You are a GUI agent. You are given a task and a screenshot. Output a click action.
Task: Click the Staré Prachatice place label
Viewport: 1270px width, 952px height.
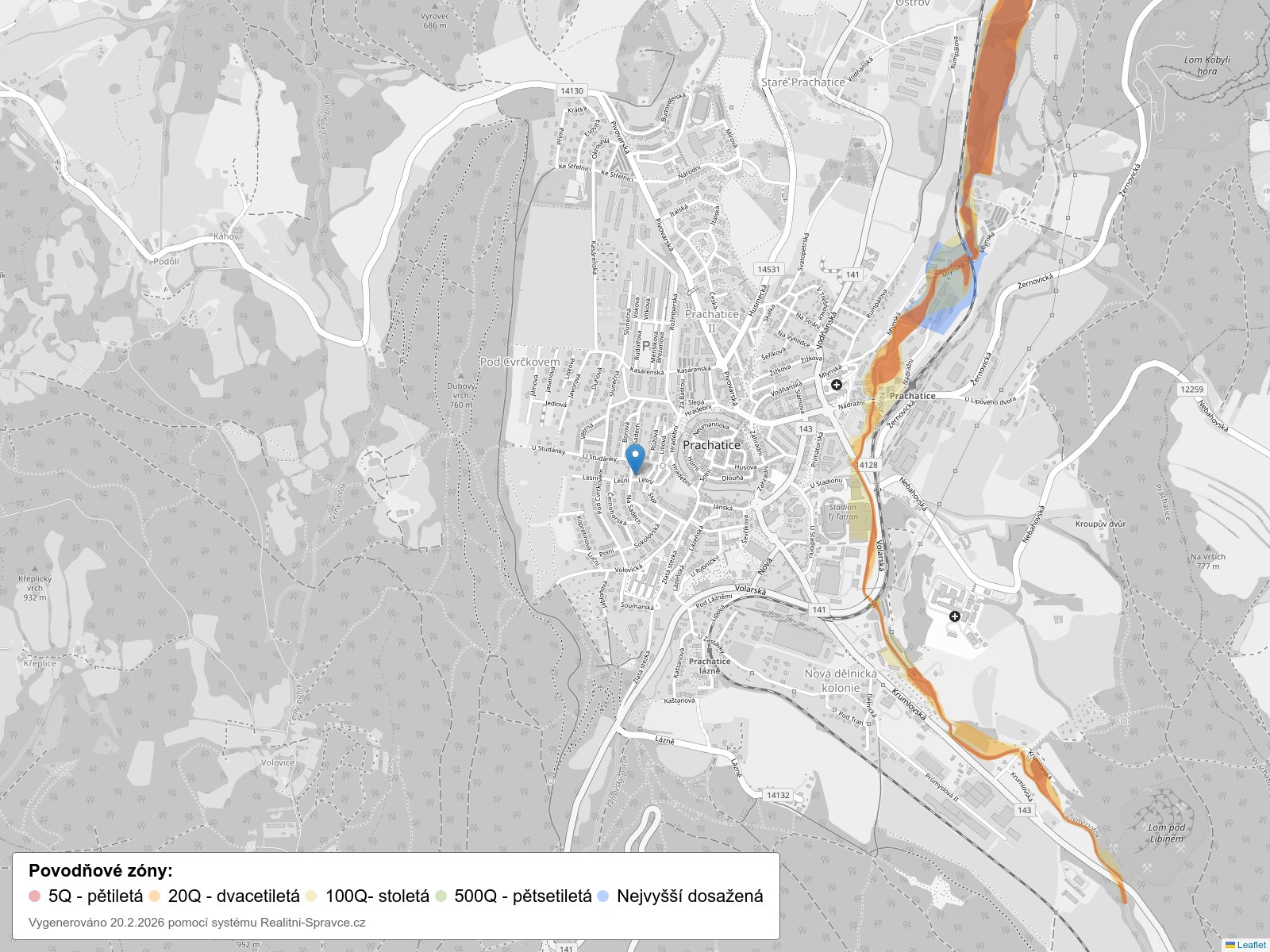(802, 83)
